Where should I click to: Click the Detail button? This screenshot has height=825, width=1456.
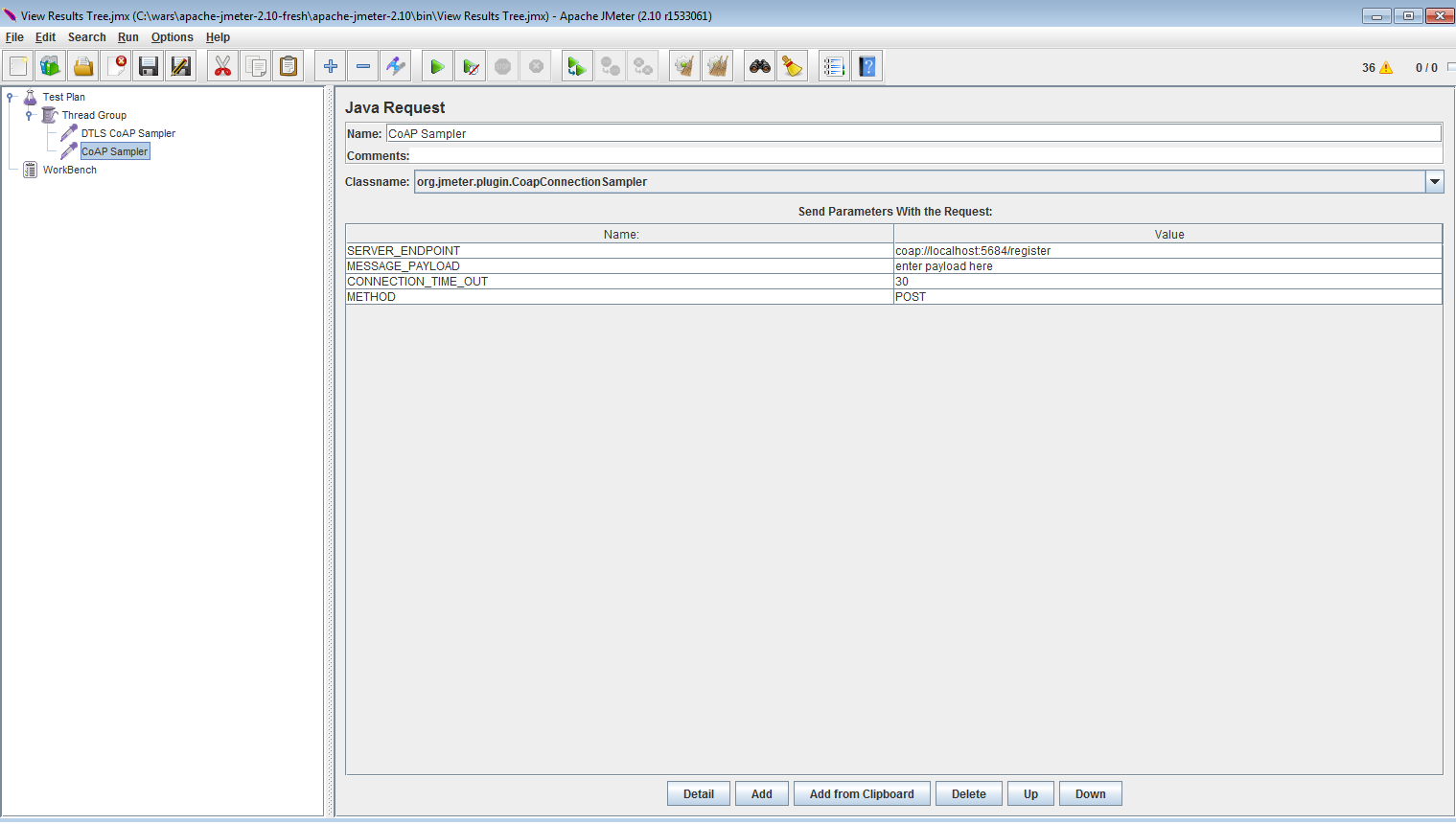699,793
